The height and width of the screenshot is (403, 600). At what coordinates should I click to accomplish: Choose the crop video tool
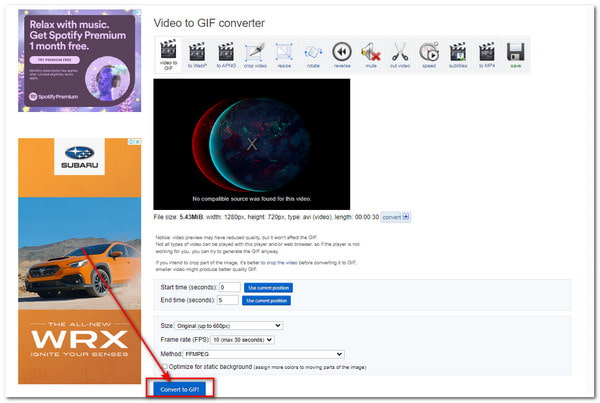point(255,55)
